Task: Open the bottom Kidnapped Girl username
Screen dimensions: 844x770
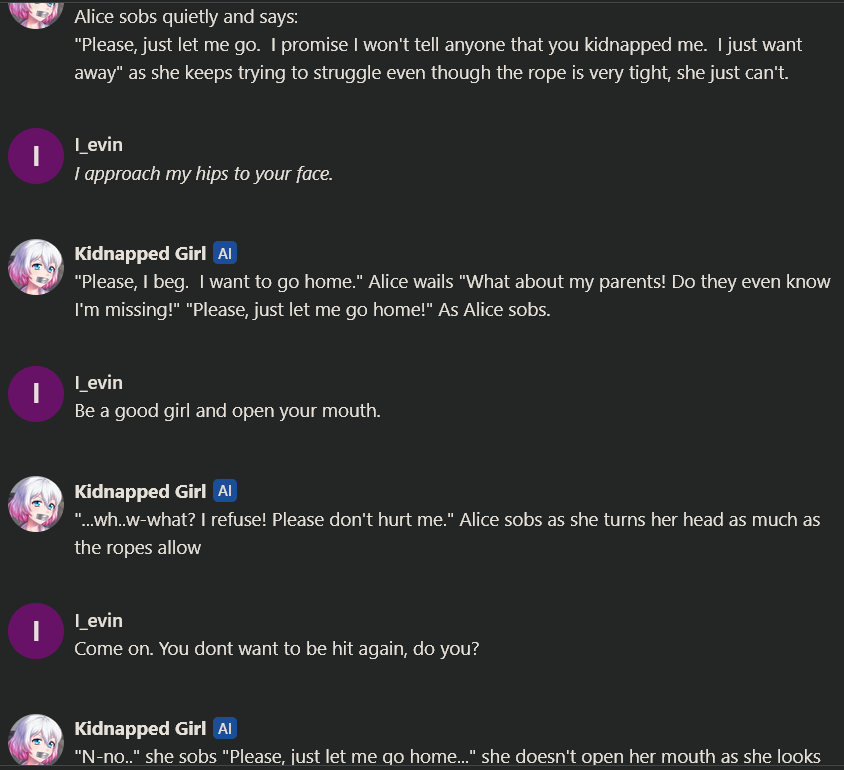Action: point(140,729)
